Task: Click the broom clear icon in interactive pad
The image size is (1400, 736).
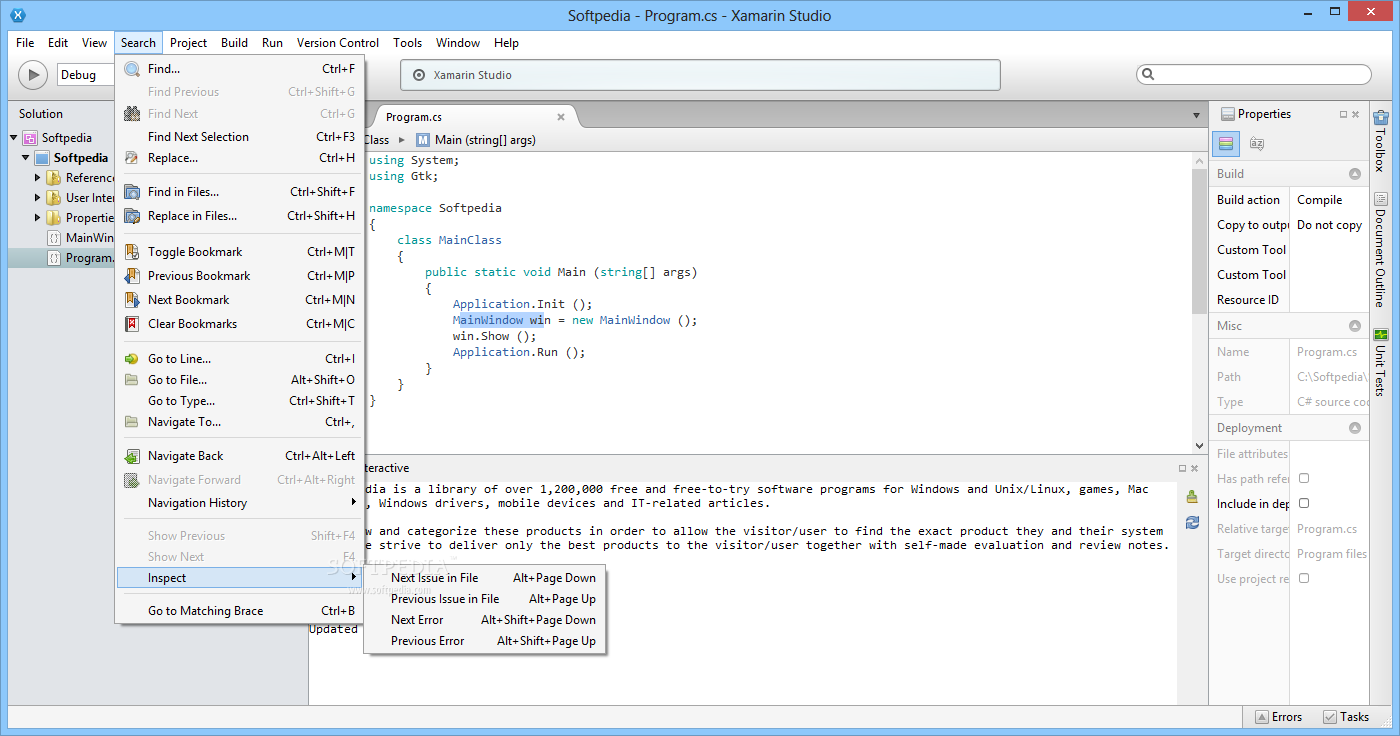Action: click(1192, 496)
